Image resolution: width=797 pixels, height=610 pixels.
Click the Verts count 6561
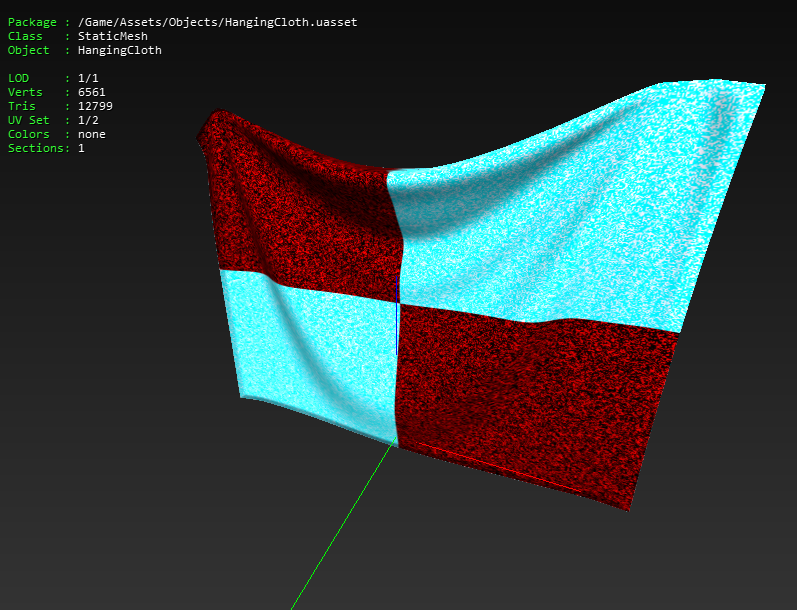[91, 92]
